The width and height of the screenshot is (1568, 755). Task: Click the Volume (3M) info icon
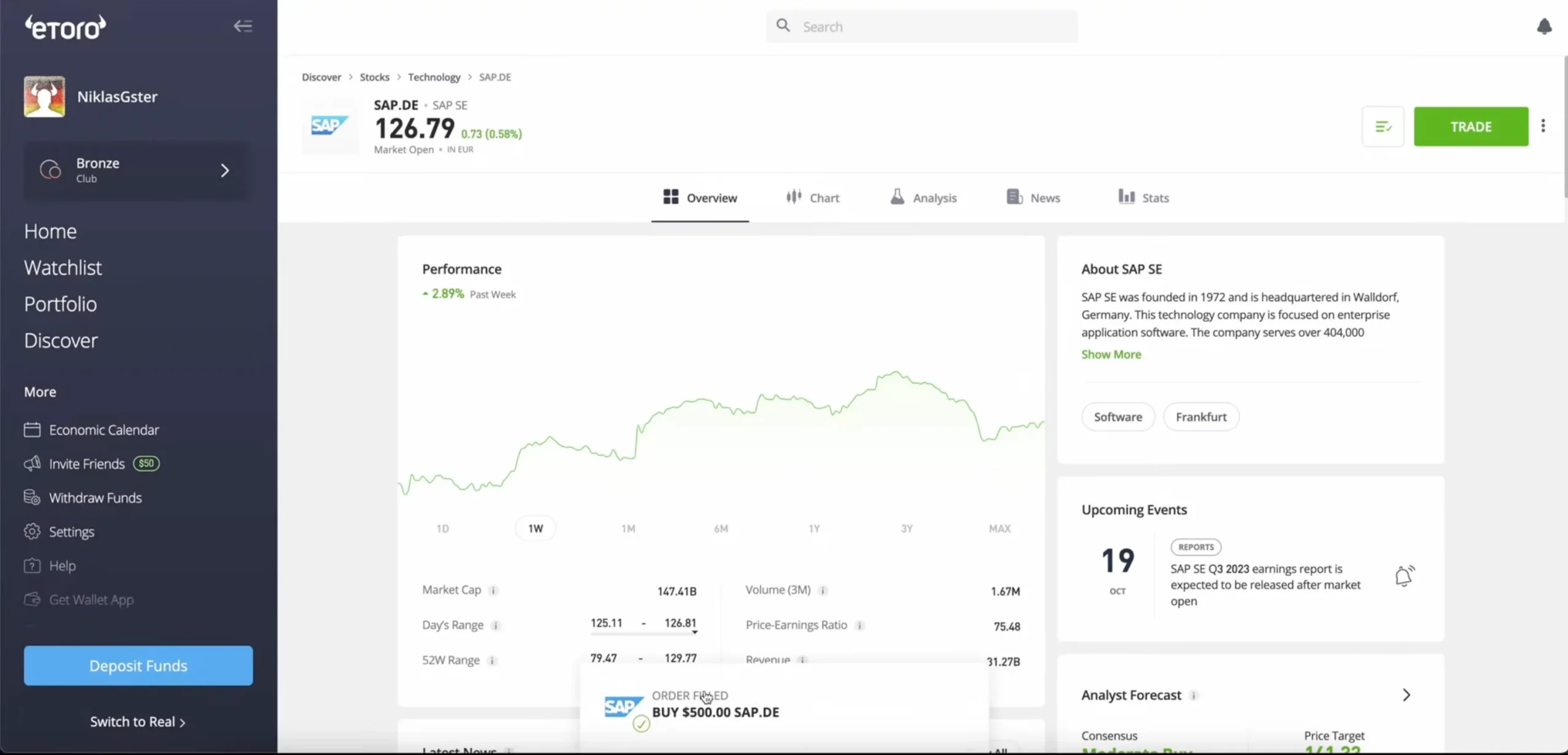pos(823,591)
